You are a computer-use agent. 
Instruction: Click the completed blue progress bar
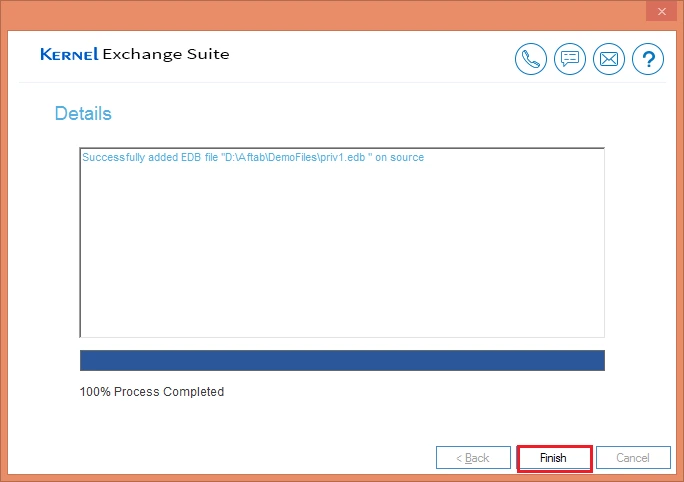(x=342, y=360)
